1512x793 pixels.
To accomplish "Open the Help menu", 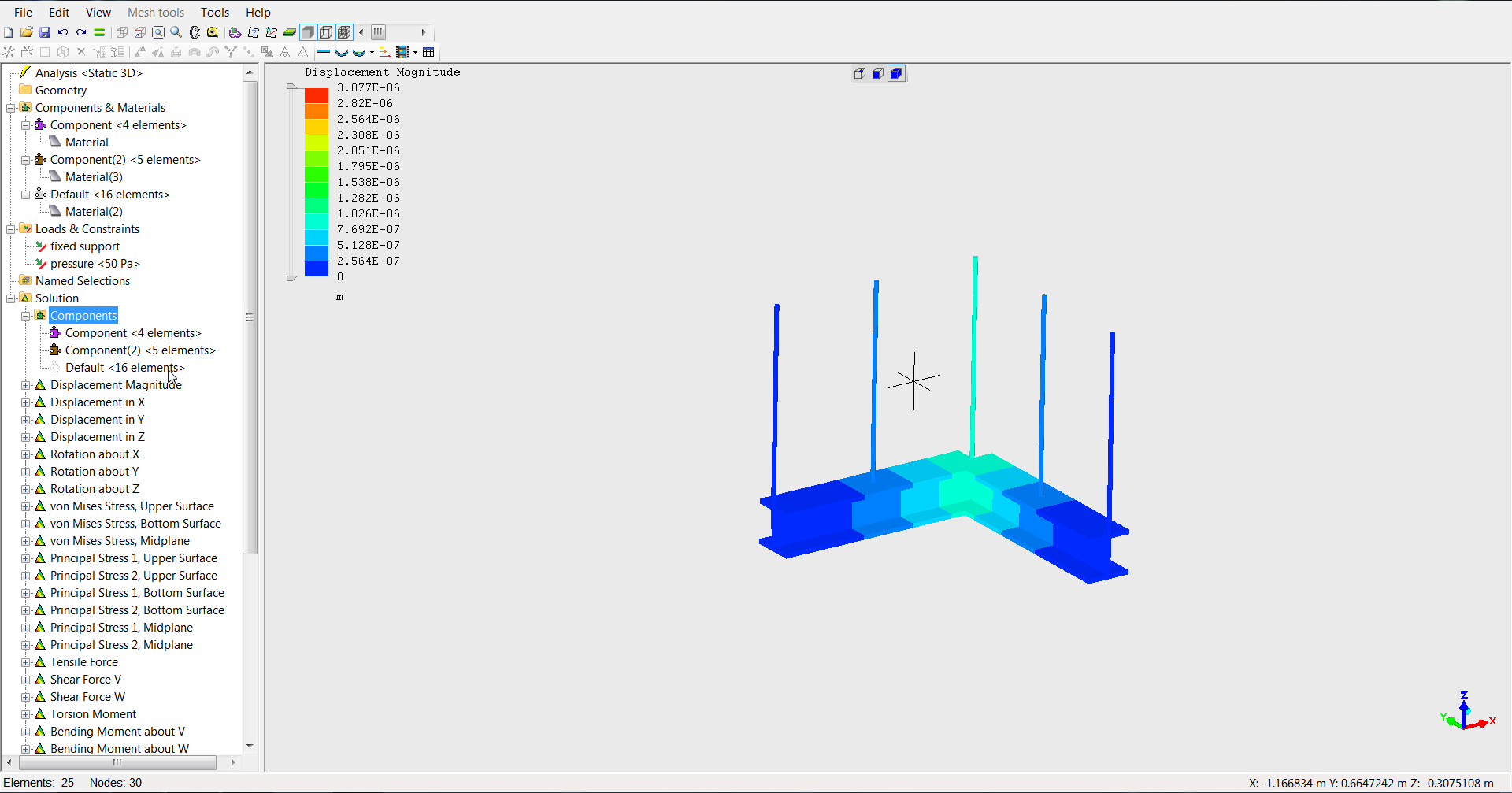I will point(258,12).
